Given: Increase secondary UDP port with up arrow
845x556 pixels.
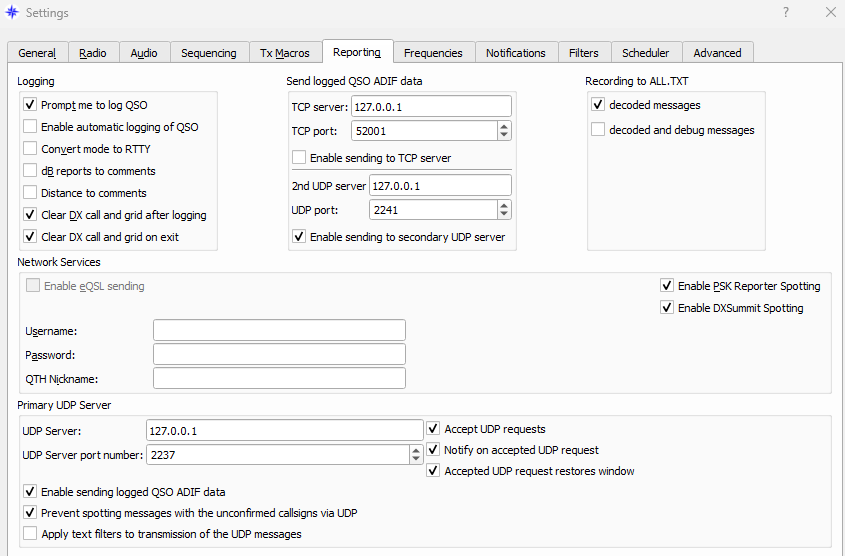Looking at the screenshot, I should click(504, 205).
